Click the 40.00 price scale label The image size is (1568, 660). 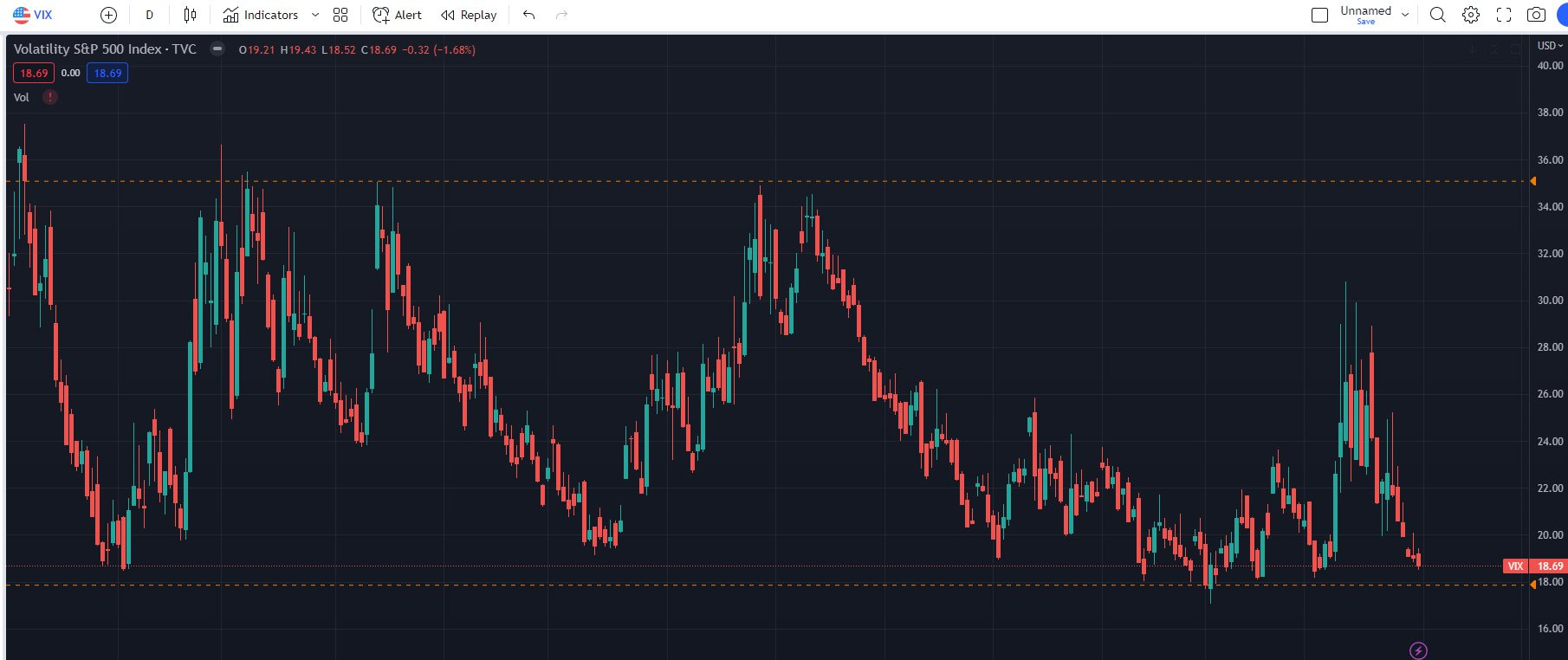point(1550,66)
